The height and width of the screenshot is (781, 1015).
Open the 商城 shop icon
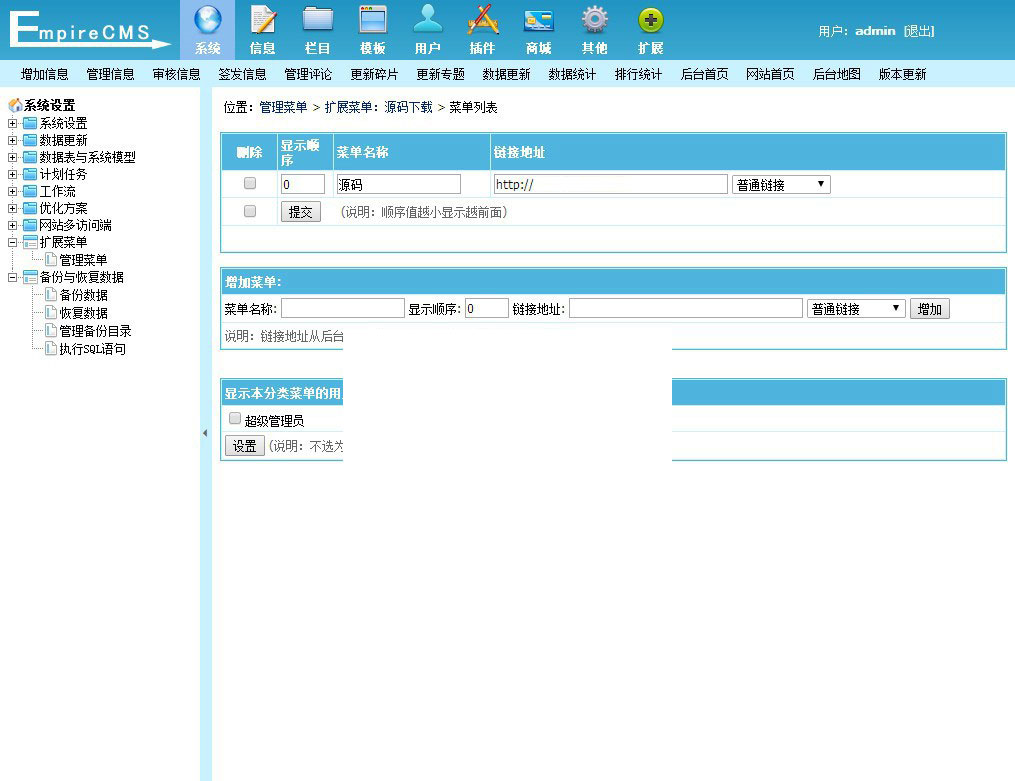[538, 21]
